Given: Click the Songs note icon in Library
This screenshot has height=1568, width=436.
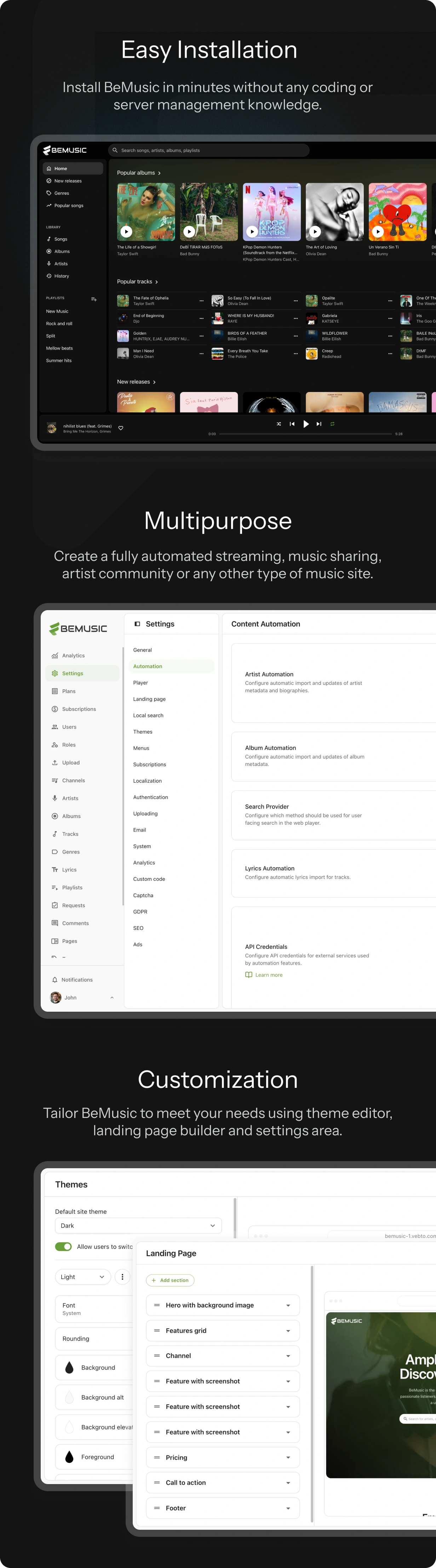Looking at the screenshot, I should point(48,239).
